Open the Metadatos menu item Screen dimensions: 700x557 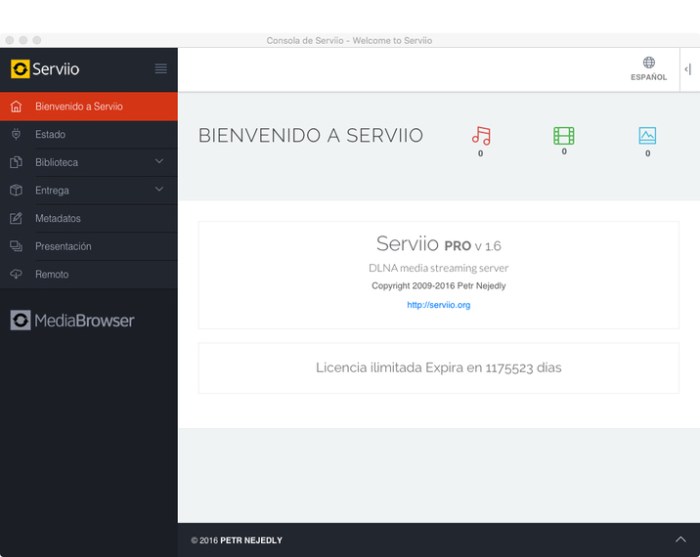[x=89, y=218]
